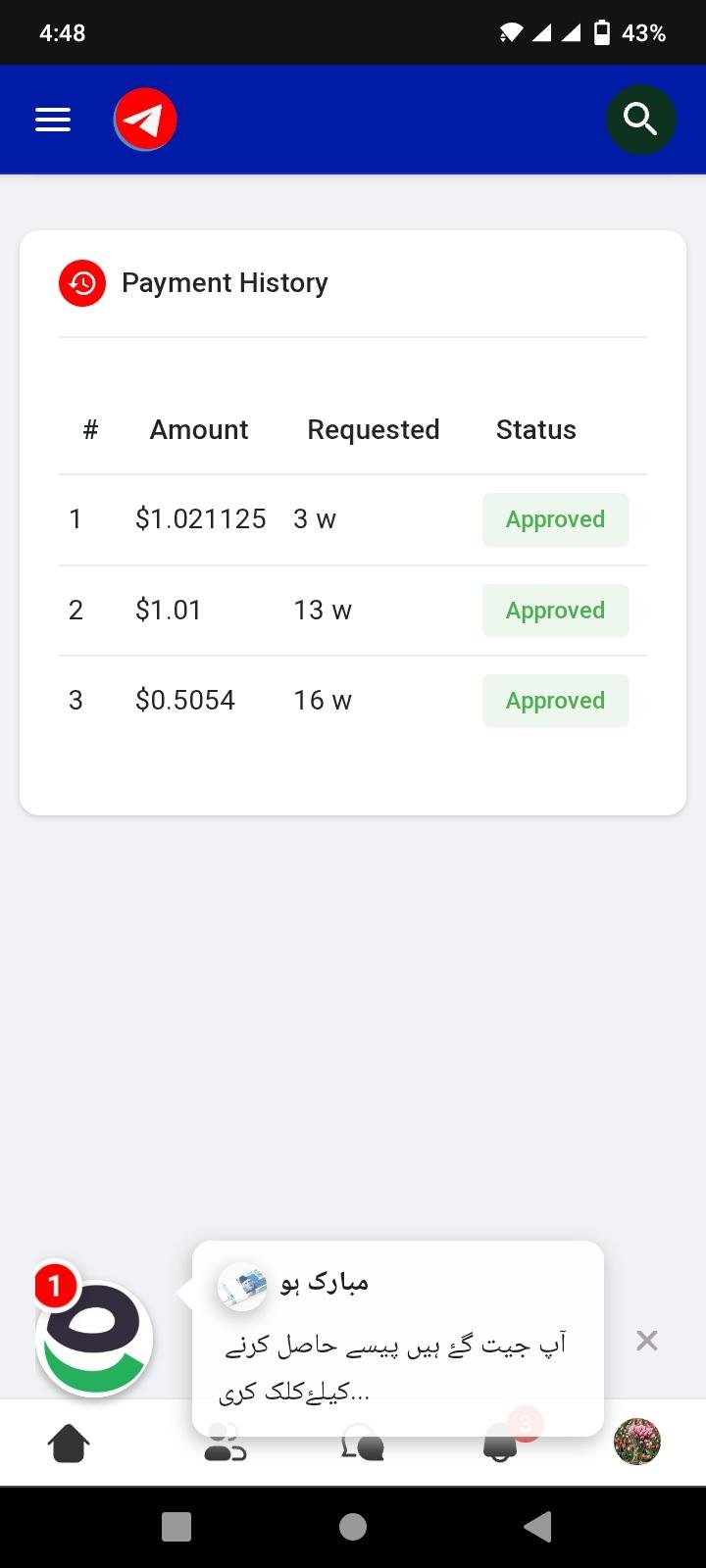Tap the floating green widget icon
Image resolution: width=706 pixels, height=1568 pixels.
pyautogui.click(x=94, y=1338)
